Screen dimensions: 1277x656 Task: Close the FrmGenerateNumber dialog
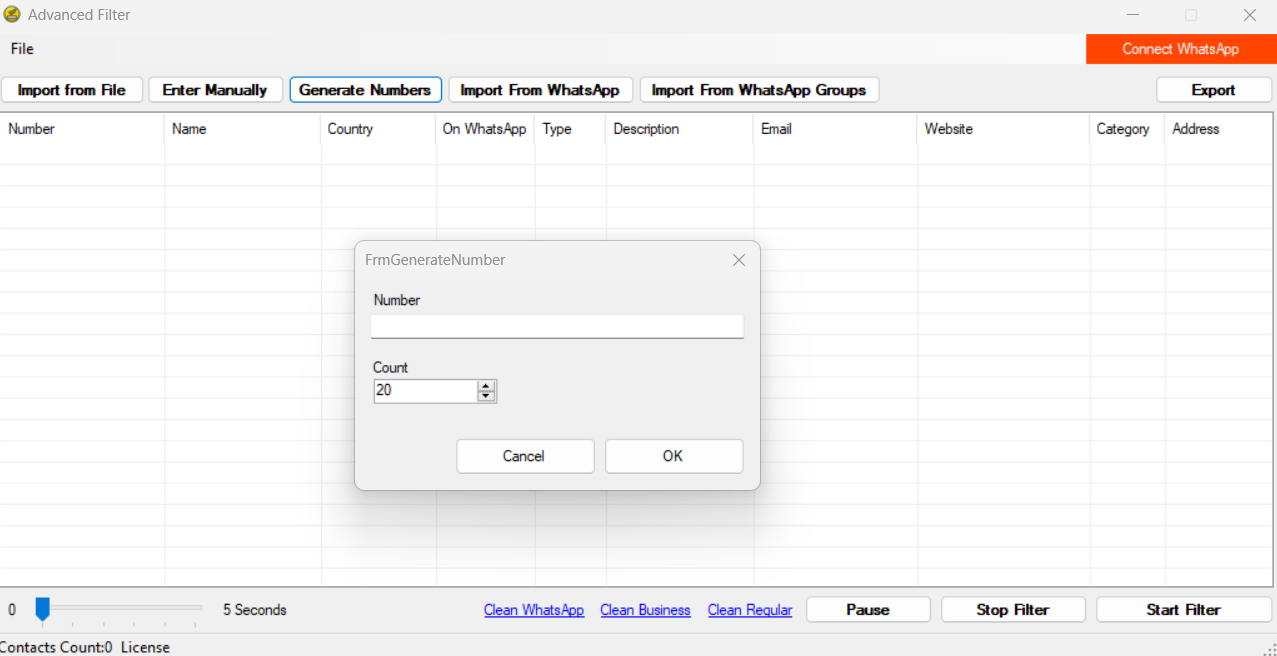pos(739,260)
